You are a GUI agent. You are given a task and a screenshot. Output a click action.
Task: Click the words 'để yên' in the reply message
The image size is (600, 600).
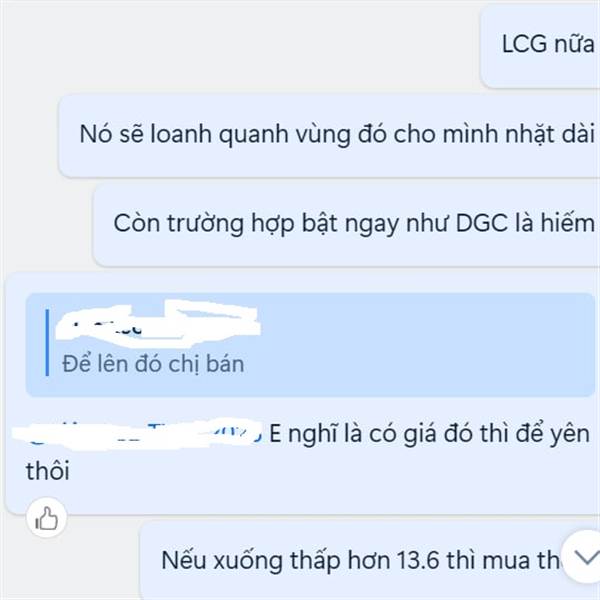553,435
